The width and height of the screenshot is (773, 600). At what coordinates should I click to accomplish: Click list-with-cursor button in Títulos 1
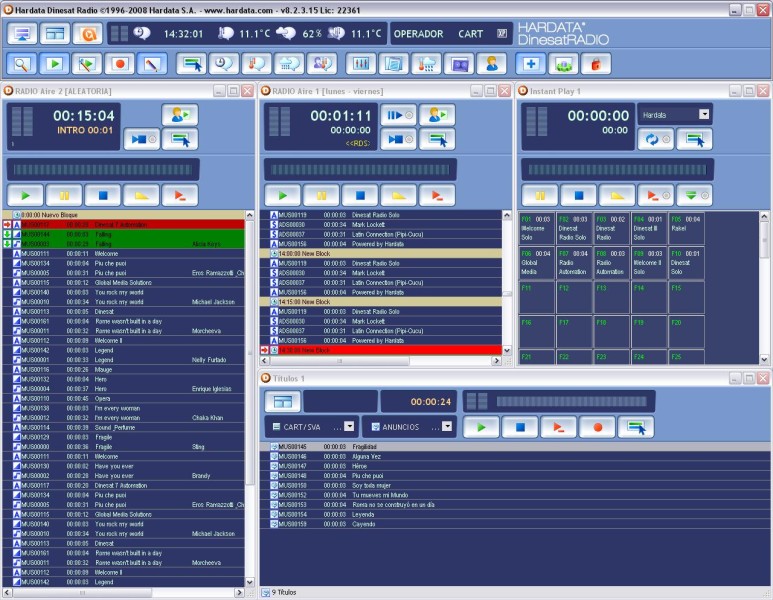pyautogui.click(x=636, y=427)
